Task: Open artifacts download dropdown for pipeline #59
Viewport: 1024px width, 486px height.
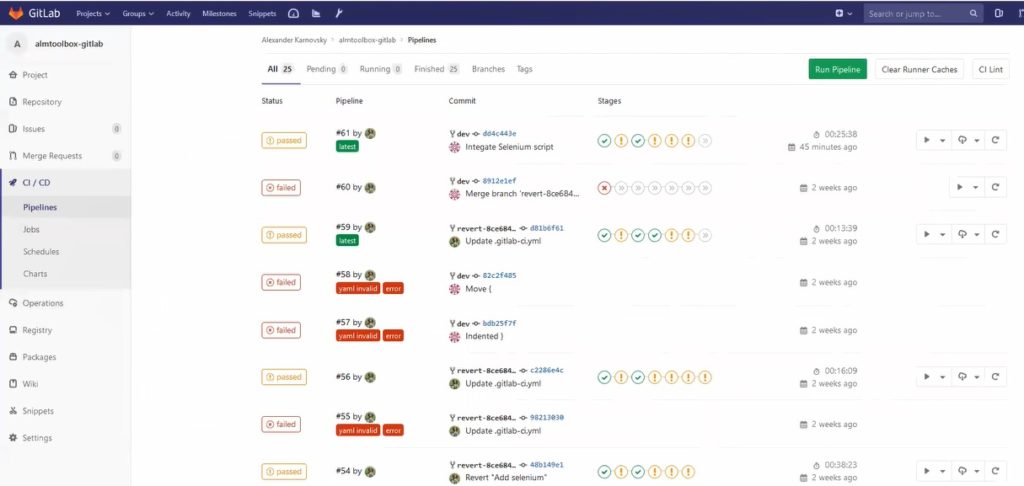Action: tap(966, 235)
